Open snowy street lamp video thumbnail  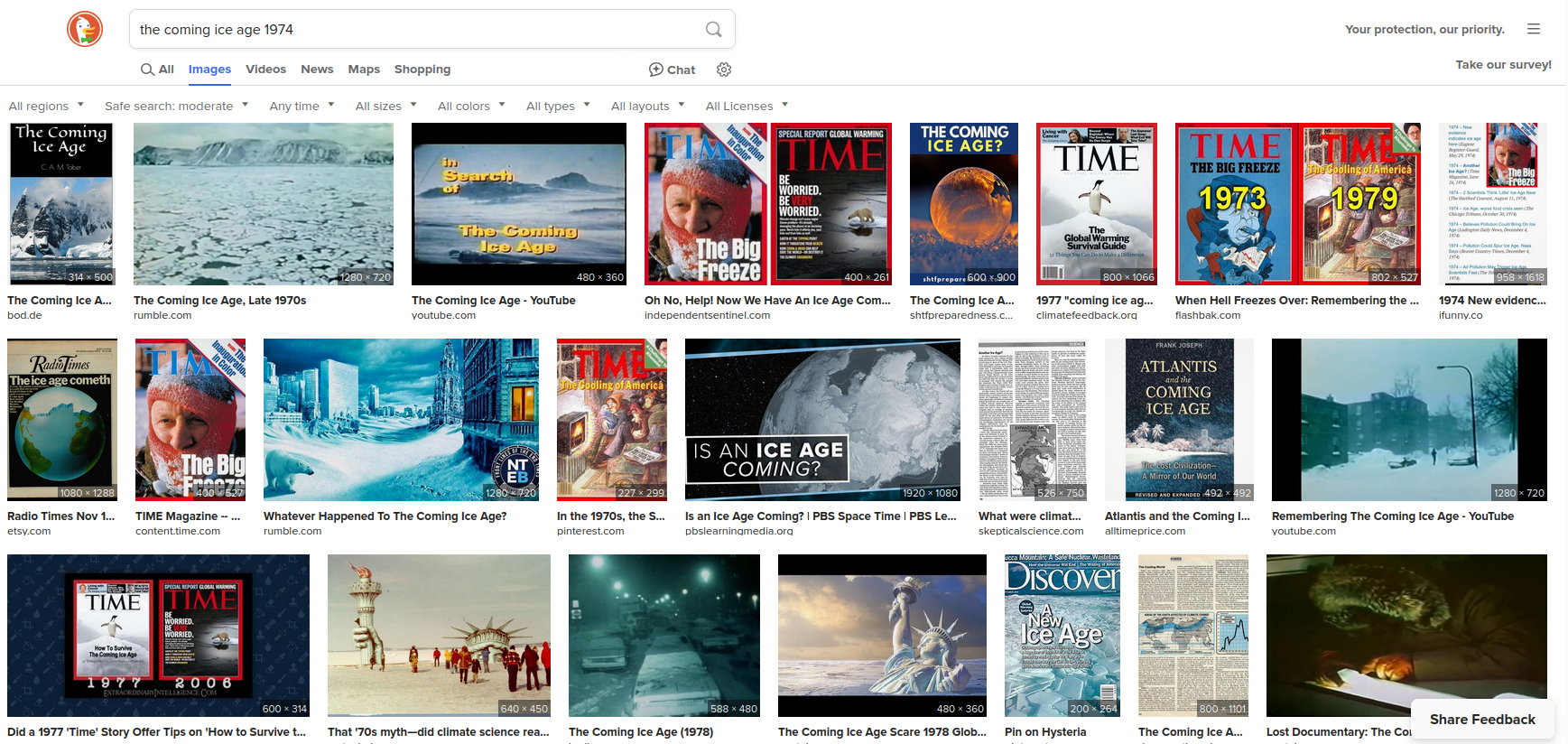(1409, 420)
